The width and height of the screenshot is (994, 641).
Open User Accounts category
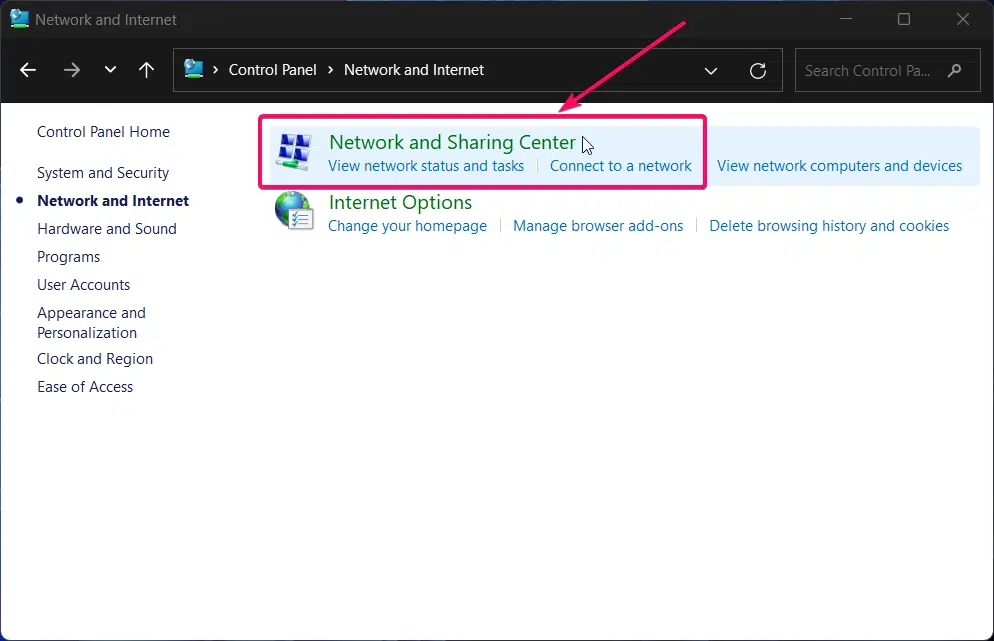click(x=83, y=285)
